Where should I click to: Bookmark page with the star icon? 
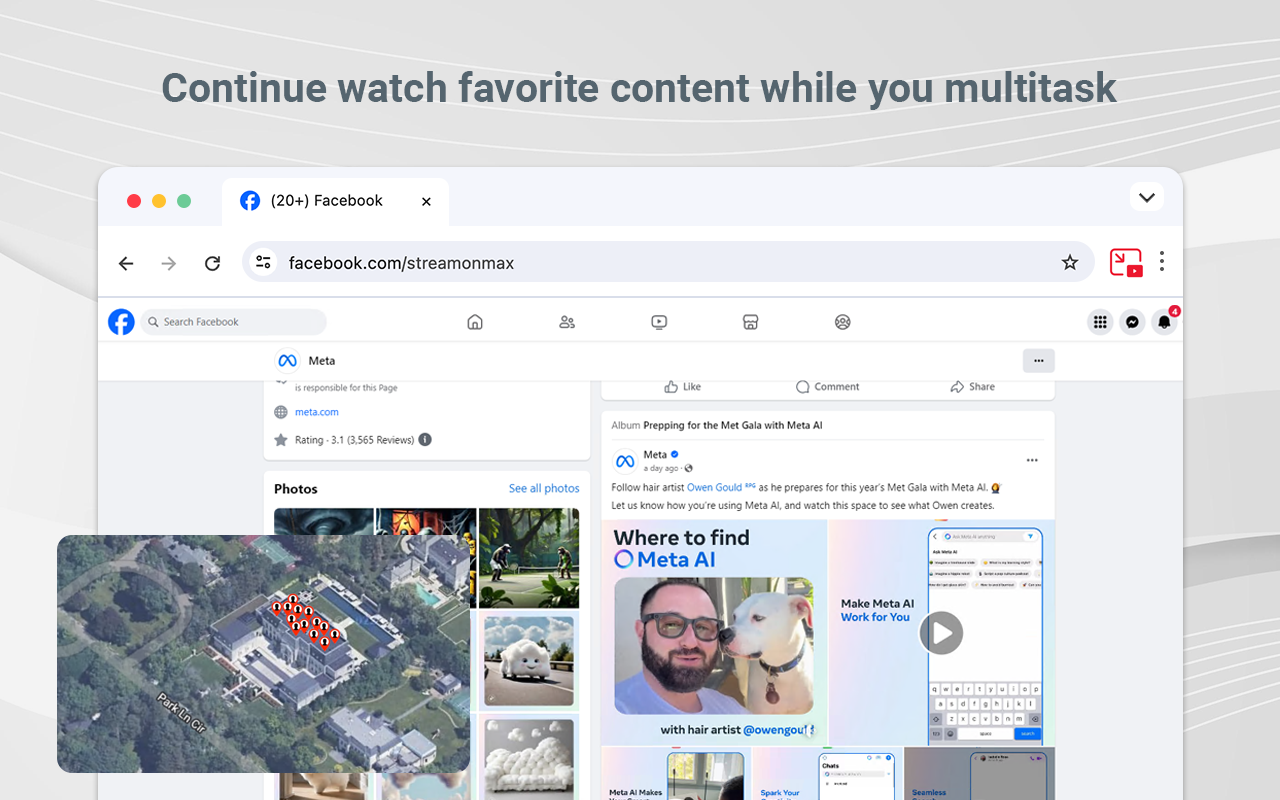coord(1070,262)
